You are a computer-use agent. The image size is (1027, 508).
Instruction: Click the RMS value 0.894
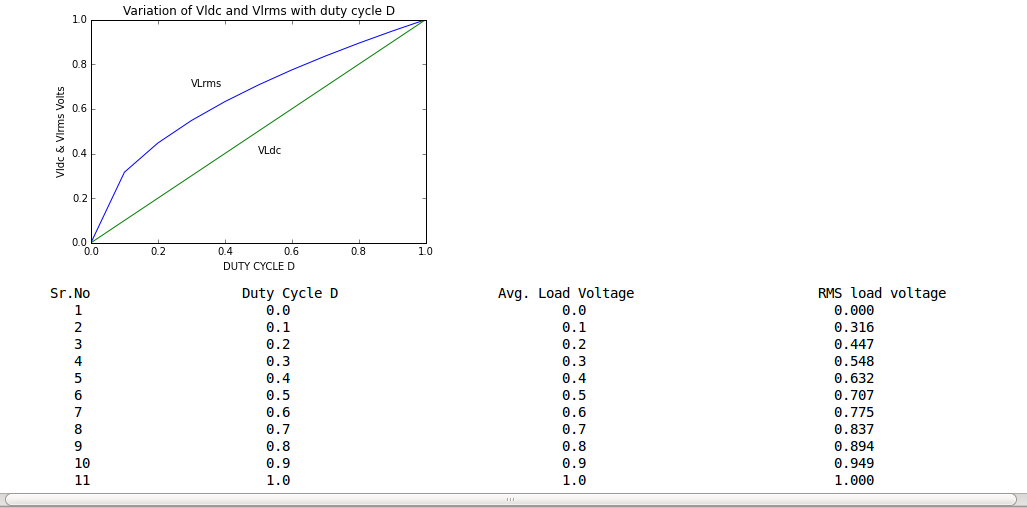(854, 446)
